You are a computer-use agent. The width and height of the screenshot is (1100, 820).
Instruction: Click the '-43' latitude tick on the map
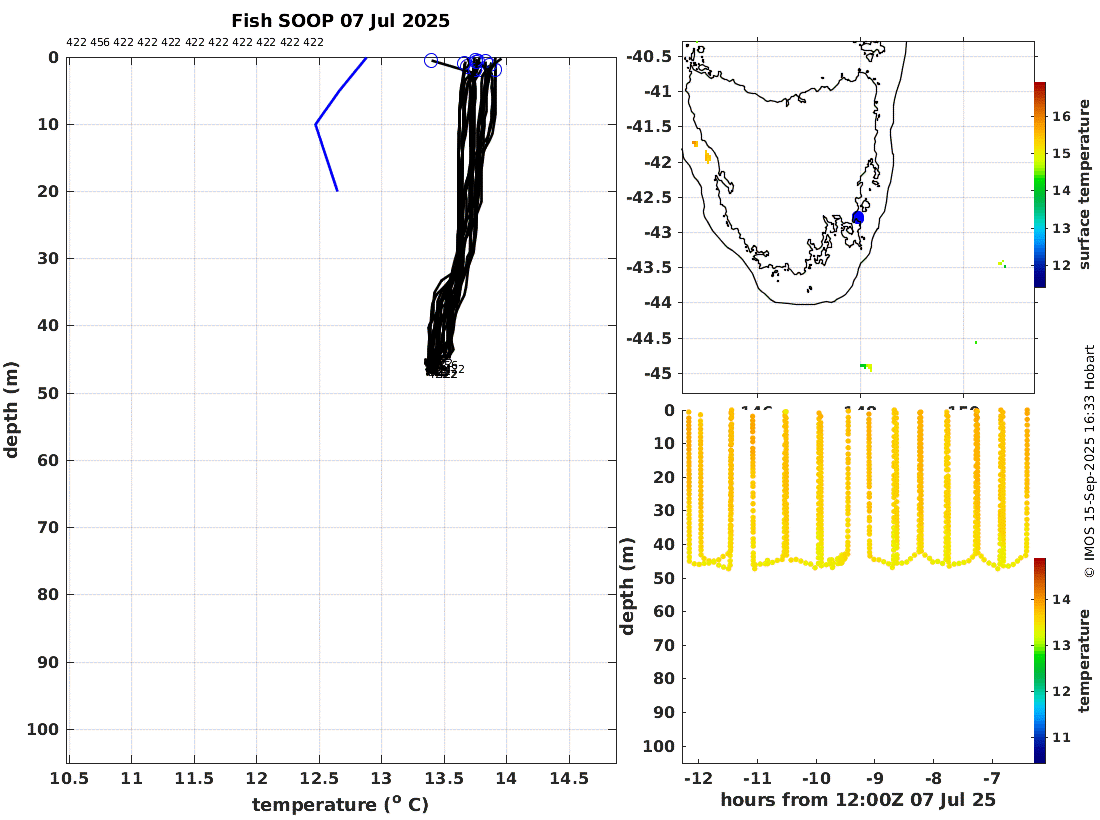click(x=655, y=232)
